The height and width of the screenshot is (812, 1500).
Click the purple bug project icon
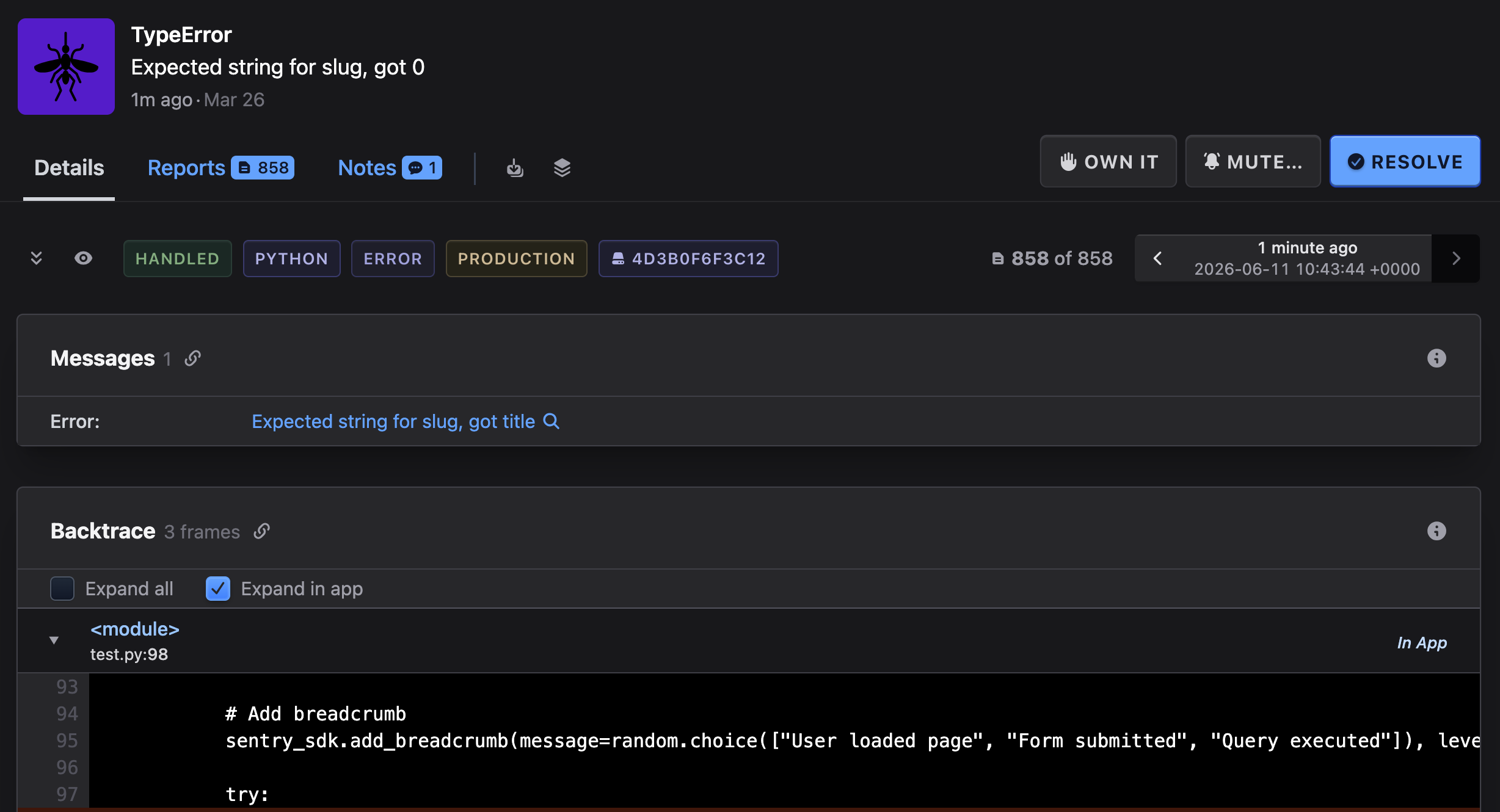[66, 67]
